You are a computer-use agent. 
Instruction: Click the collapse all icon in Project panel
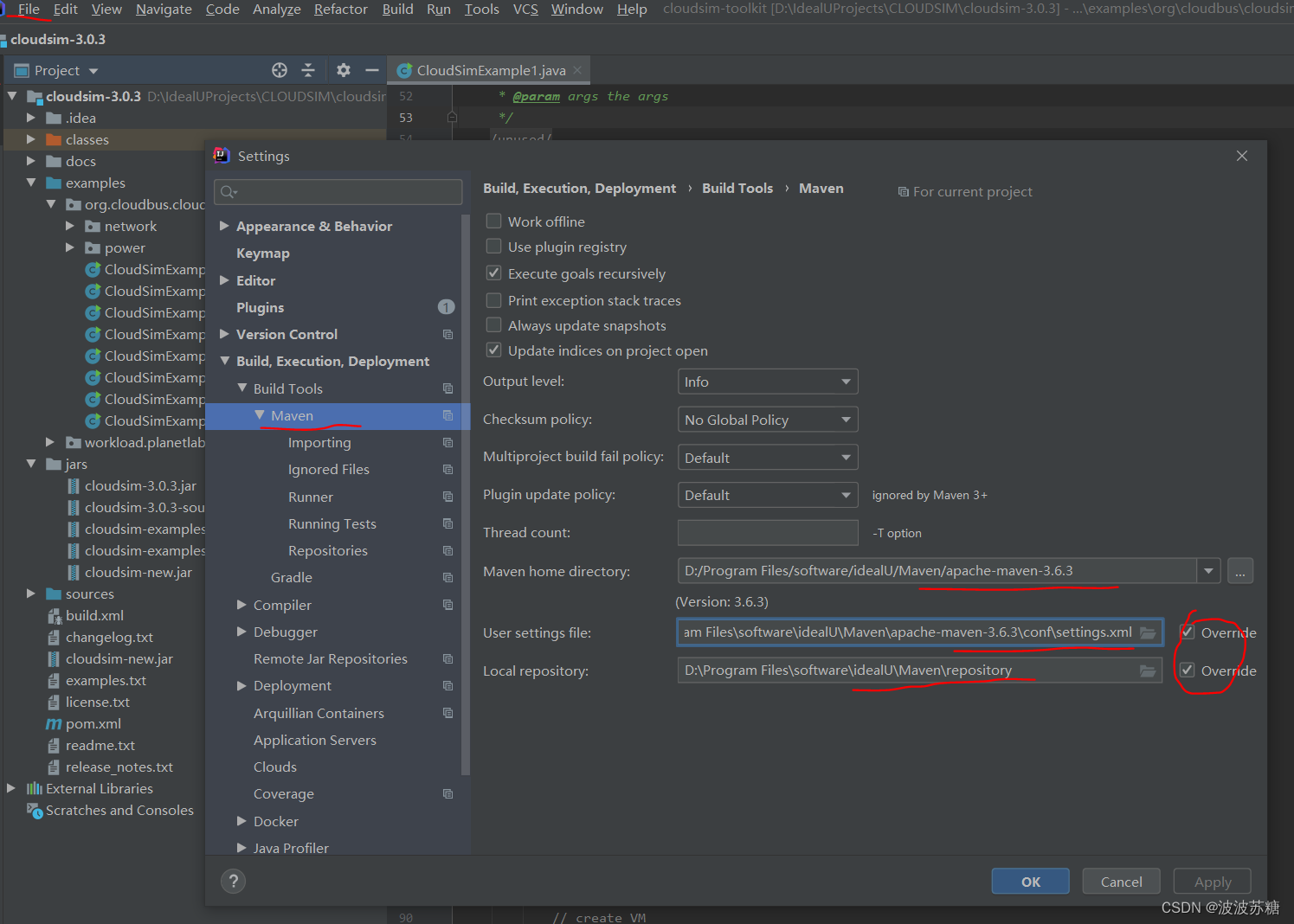pos(308,70)
